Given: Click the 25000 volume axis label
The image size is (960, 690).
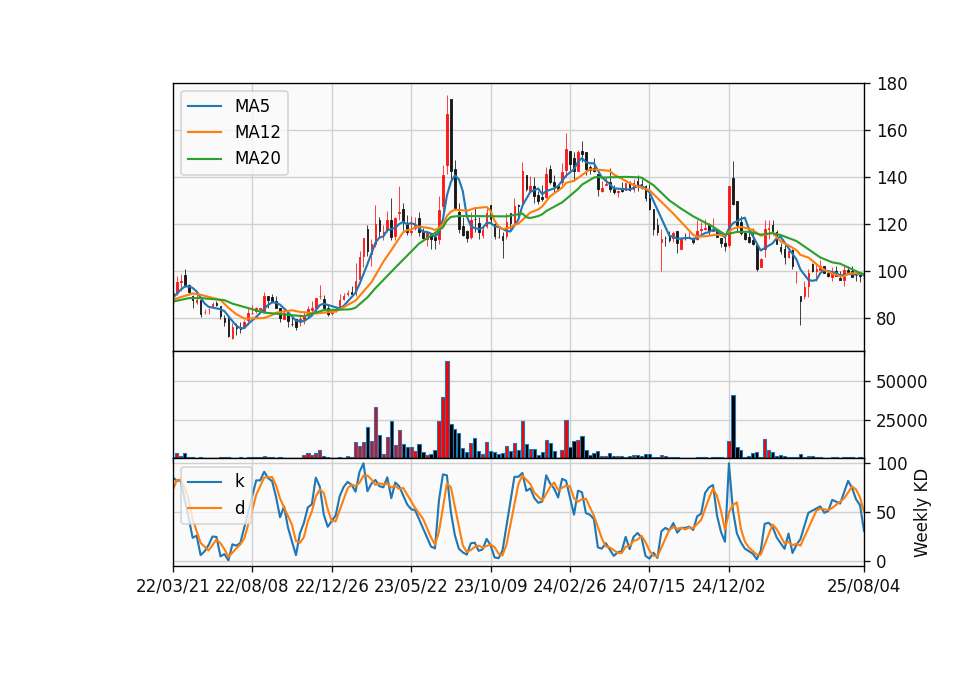Looking at the screenshot, I should click(902, 421).
